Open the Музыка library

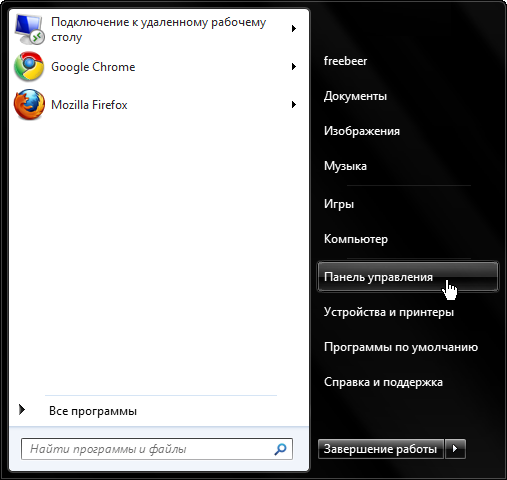pos(345,166)
